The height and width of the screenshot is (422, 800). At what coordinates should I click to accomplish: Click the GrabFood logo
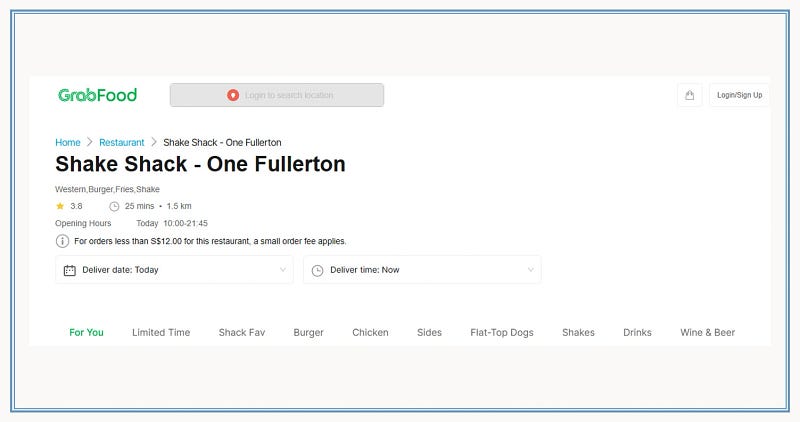97,95
